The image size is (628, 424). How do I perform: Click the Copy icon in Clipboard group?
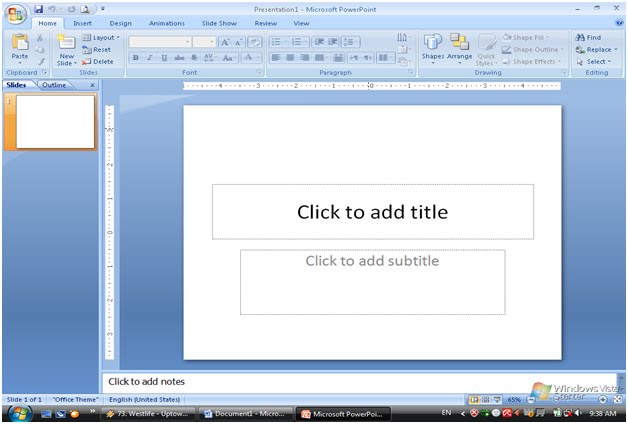click(x=40, y=50)
